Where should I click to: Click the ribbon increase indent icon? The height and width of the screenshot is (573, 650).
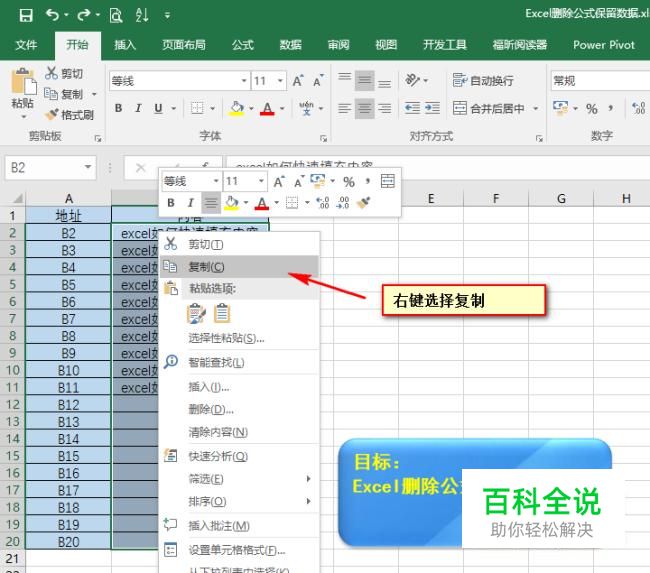432,108
